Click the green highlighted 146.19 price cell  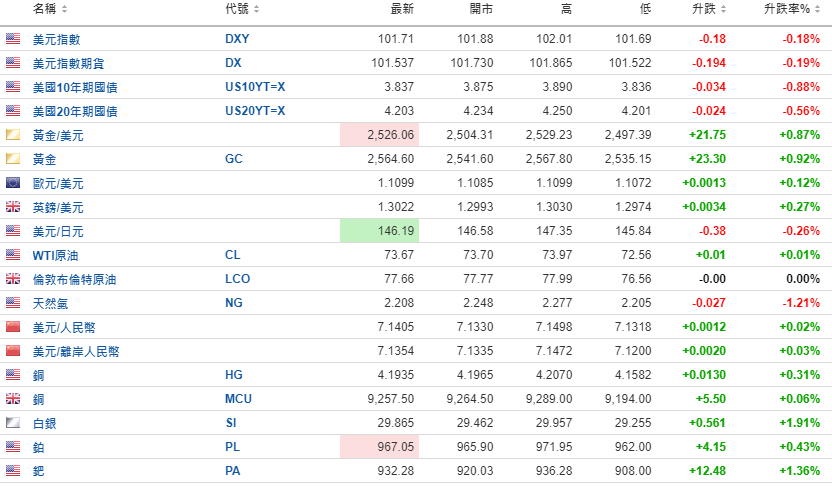[379, 231]
